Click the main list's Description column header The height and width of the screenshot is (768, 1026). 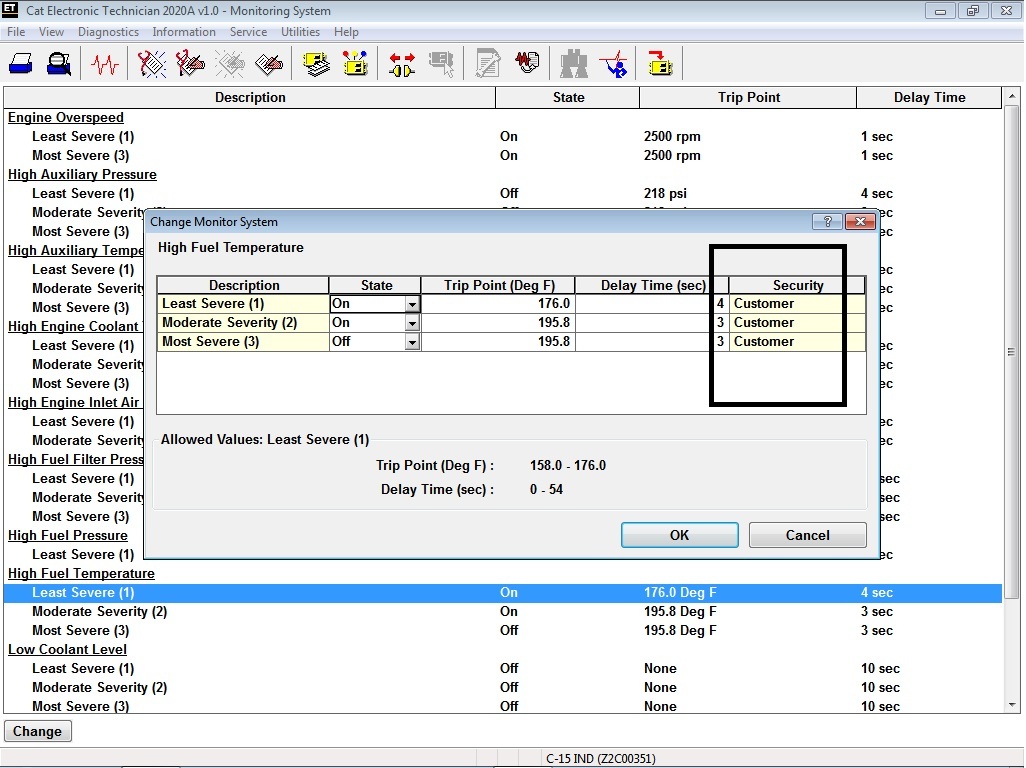pyautogui.click(x=250, y=97)
